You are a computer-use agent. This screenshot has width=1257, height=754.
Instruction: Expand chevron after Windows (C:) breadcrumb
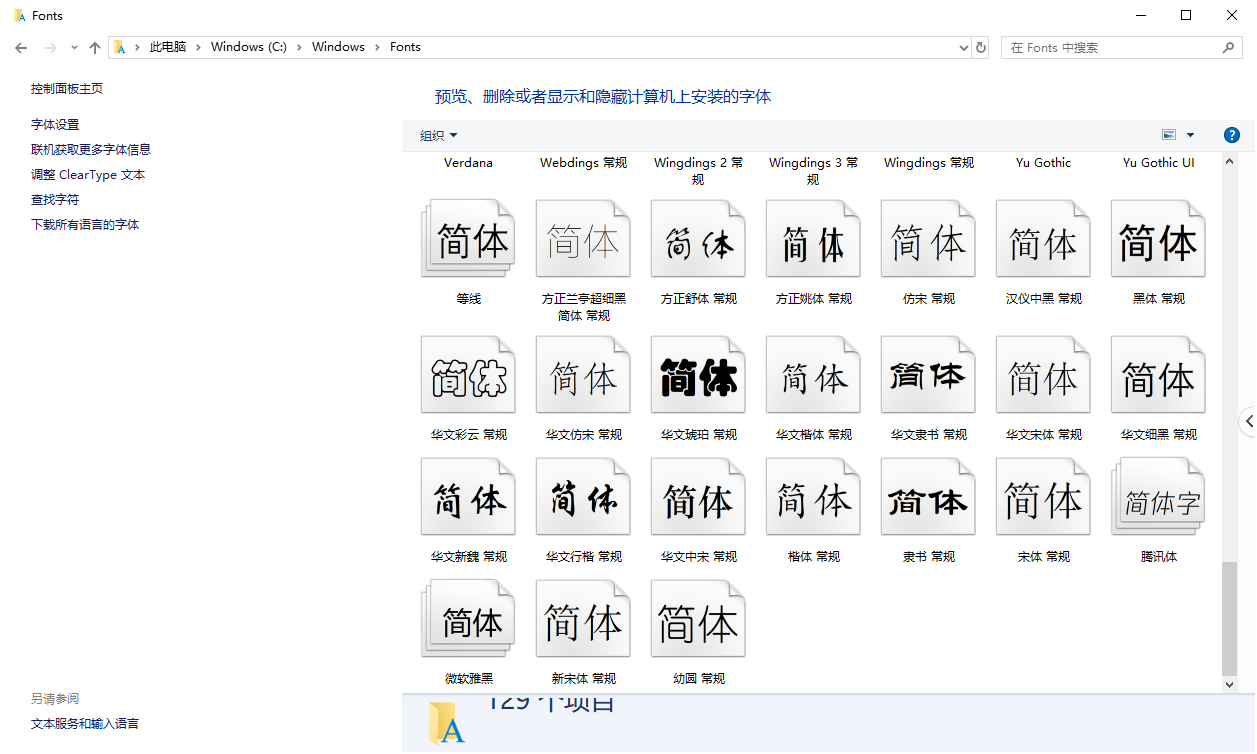[x=299, y=47]
